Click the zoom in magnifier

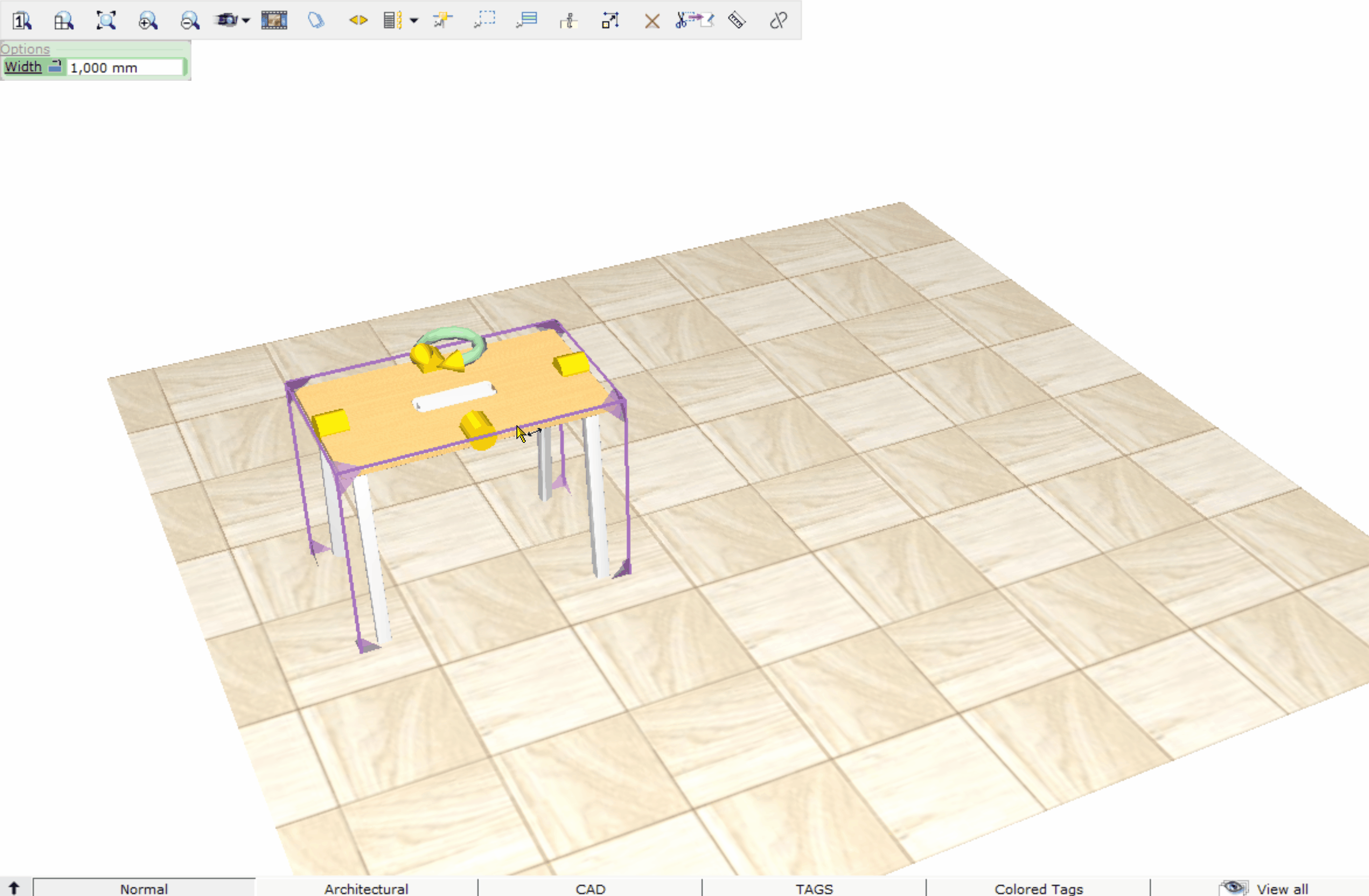[x=148, y=21]
